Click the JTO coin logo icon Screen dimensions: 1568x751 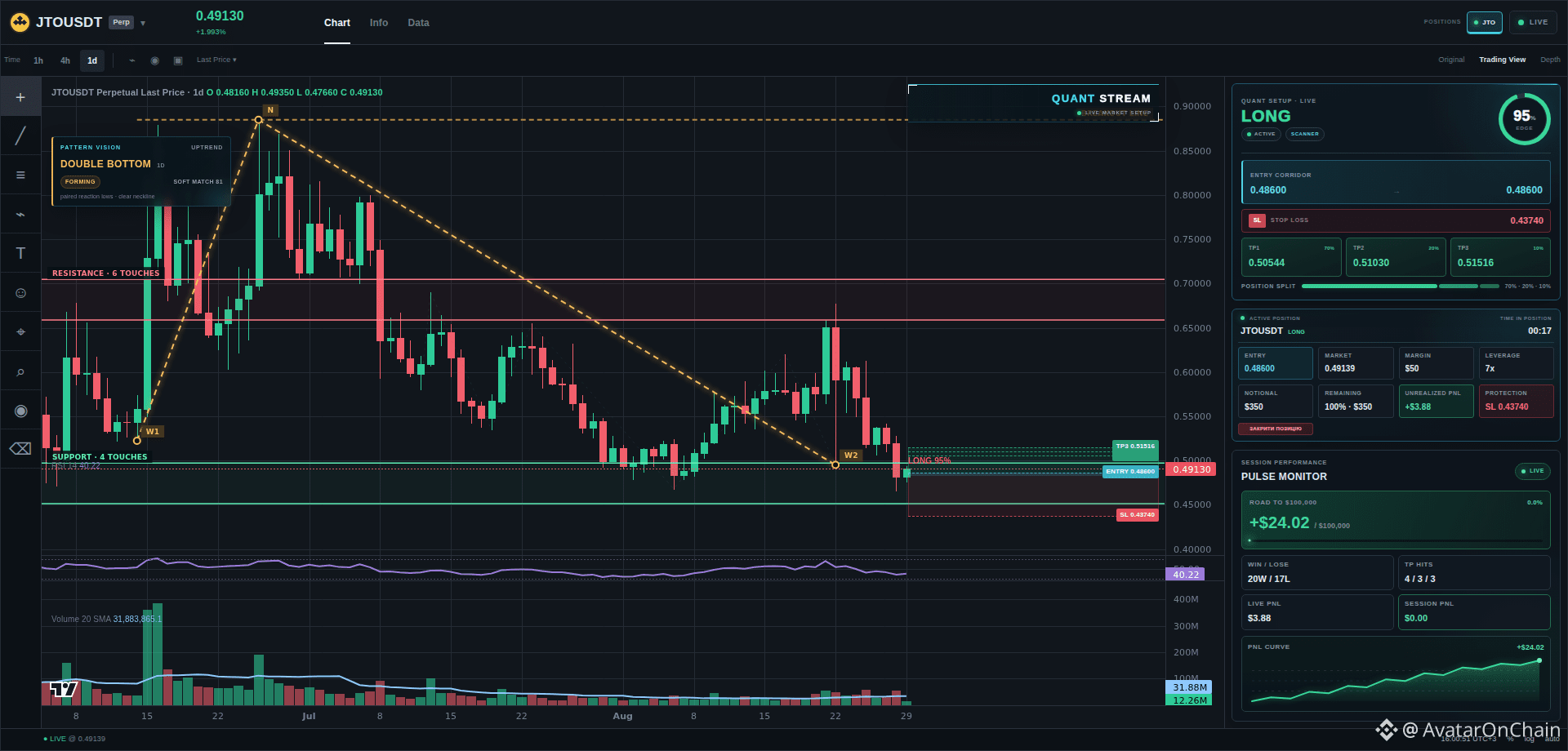[x=20, y=22]
